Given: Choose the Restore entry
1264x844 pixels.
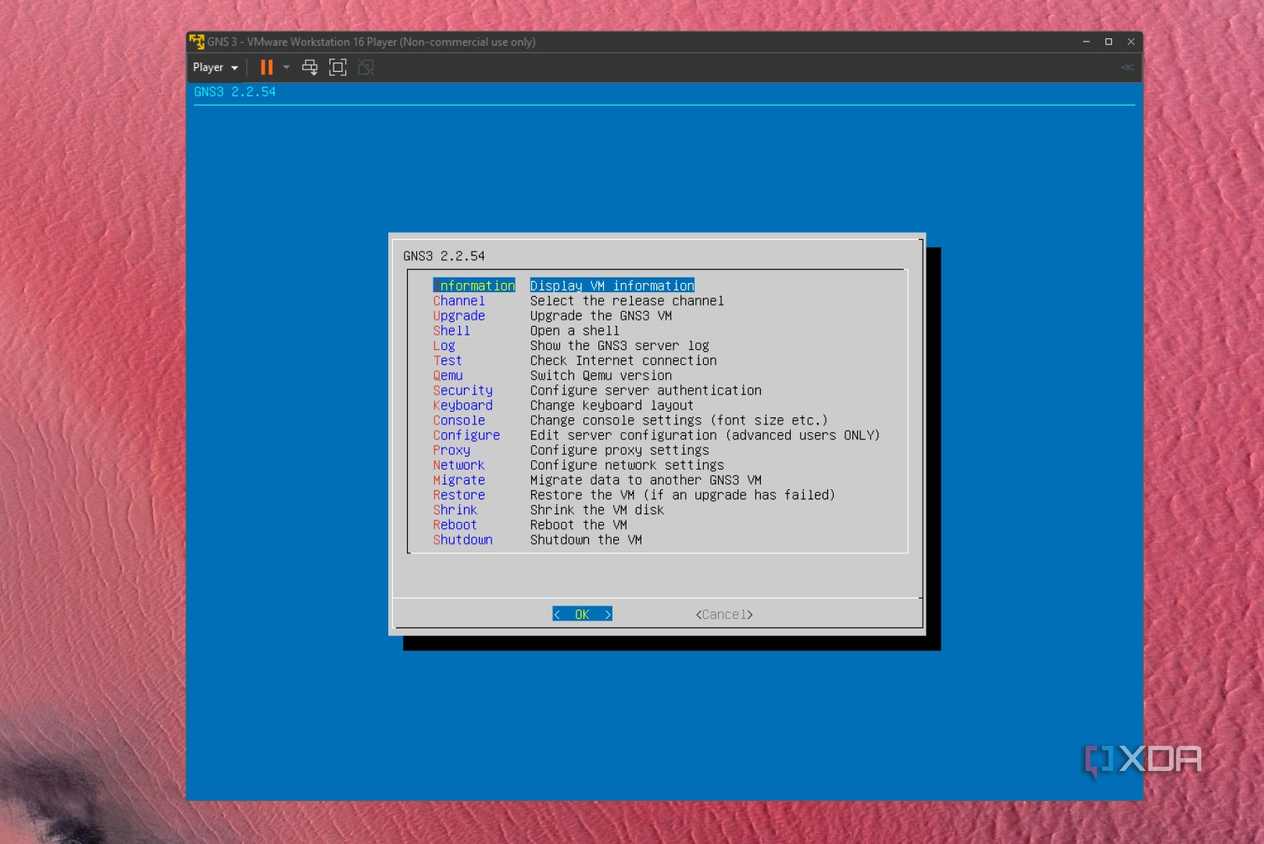Looking at the screenshot, I should pos(459,496).
